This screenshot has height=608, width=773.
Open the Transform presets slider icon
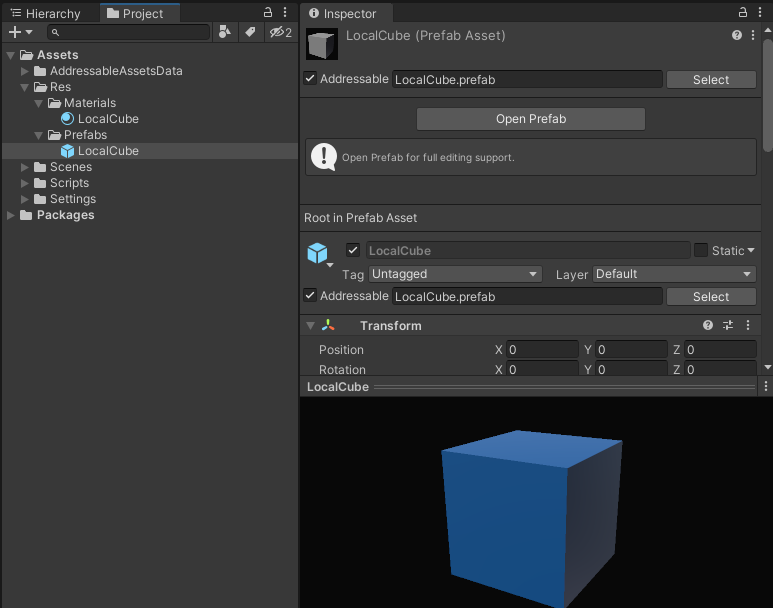(x=728, y=325)
